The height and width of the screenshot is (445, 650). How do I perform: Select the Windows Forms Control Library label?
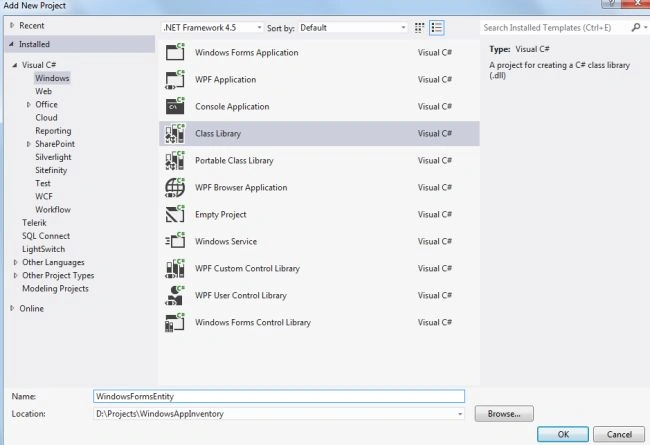(x=253, y=322)
